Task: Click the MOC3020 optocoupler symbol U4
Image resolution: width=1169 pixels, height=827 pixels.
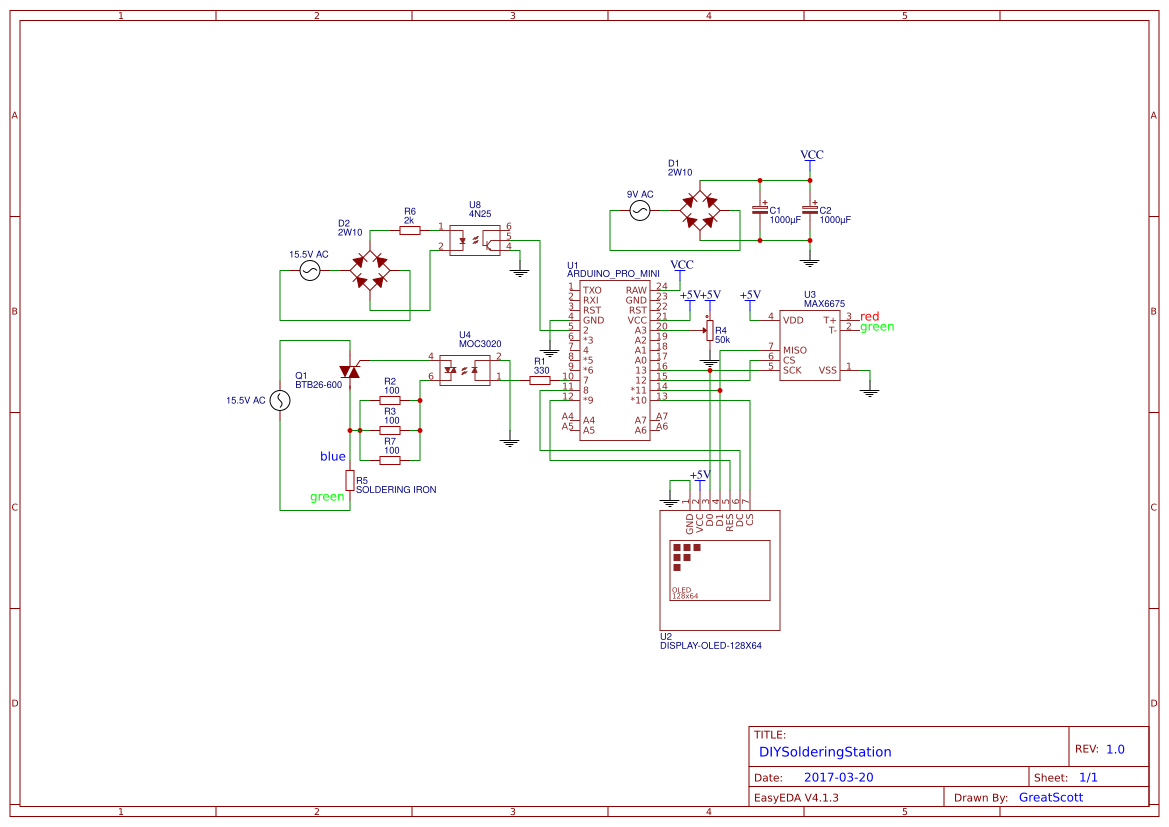Action: coord(467,369)
